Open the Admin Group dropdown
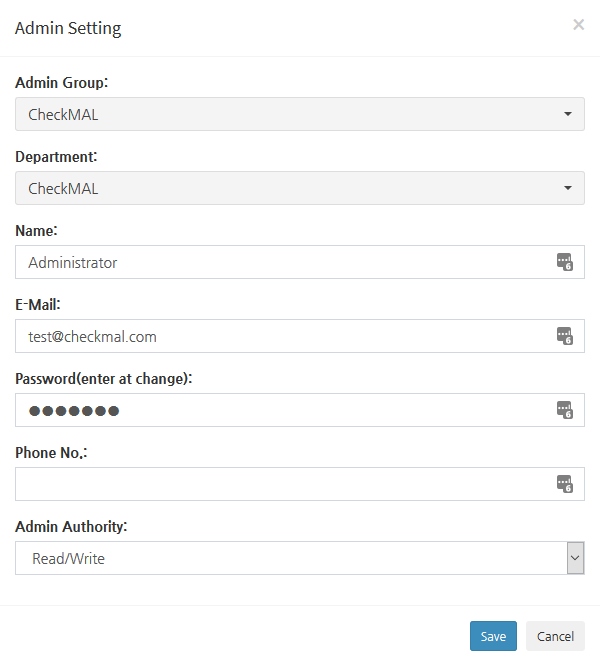The width and height of the screenshot is (600, 666). 299,114
